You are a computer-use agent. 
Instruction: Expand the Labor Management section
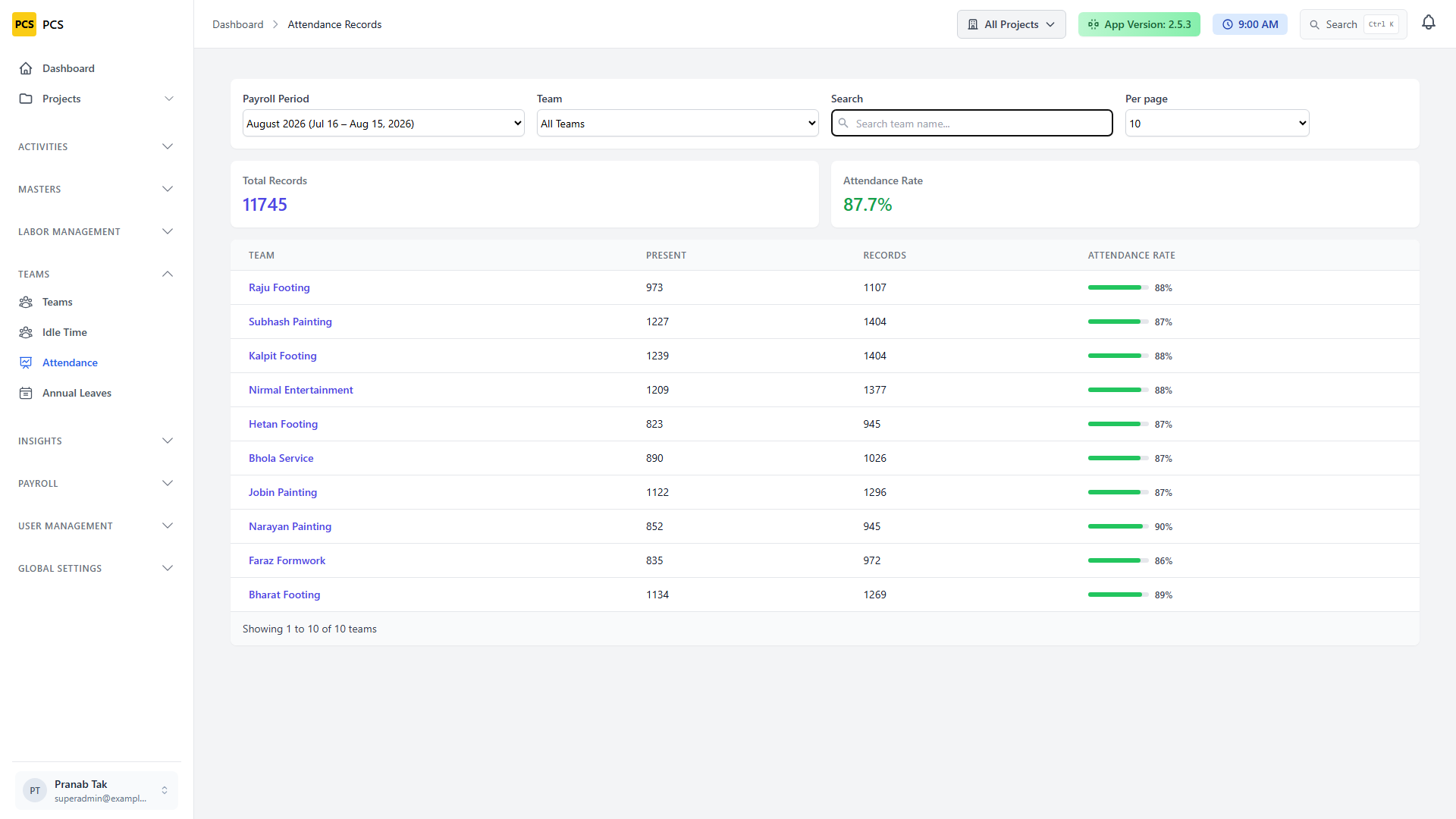pyautogui.click(x=96, y=231)
